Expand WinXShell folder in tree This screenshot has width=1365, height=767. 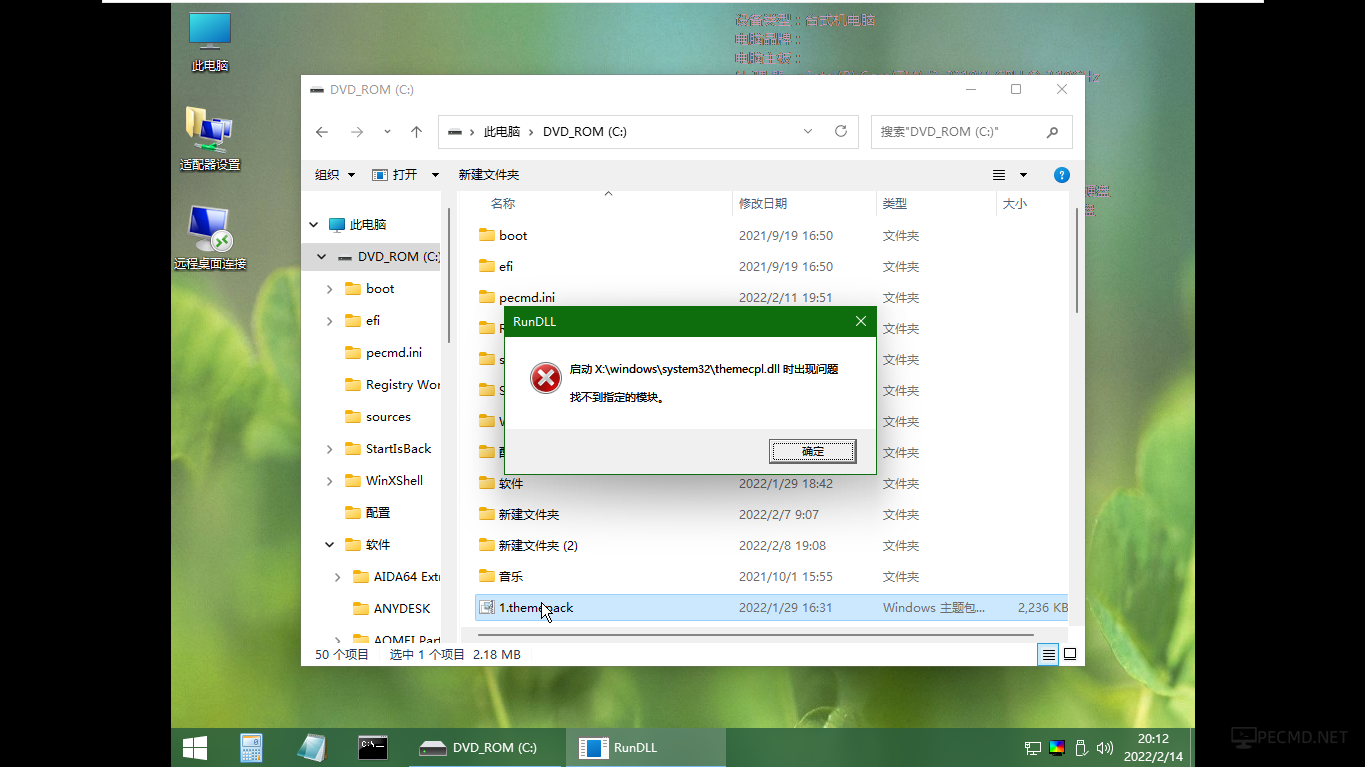click(330, 481)
